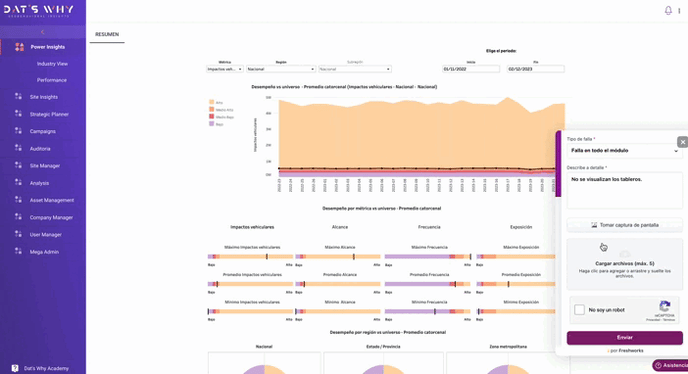Open Campaigns menu item
Viewport: 688px width, 374px height.
[43, 131]
